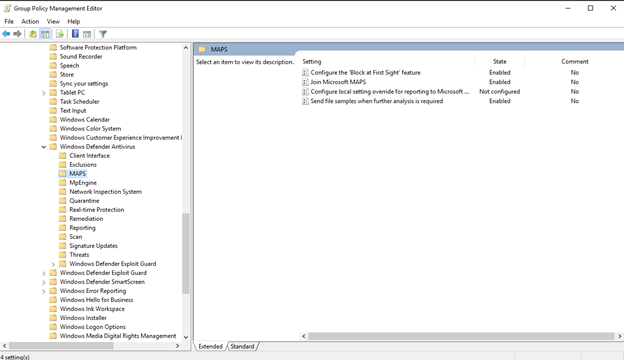Expand the top-level Windows Defender Exploit Guard node
The image size is (624, 360).
coord(44,273)
